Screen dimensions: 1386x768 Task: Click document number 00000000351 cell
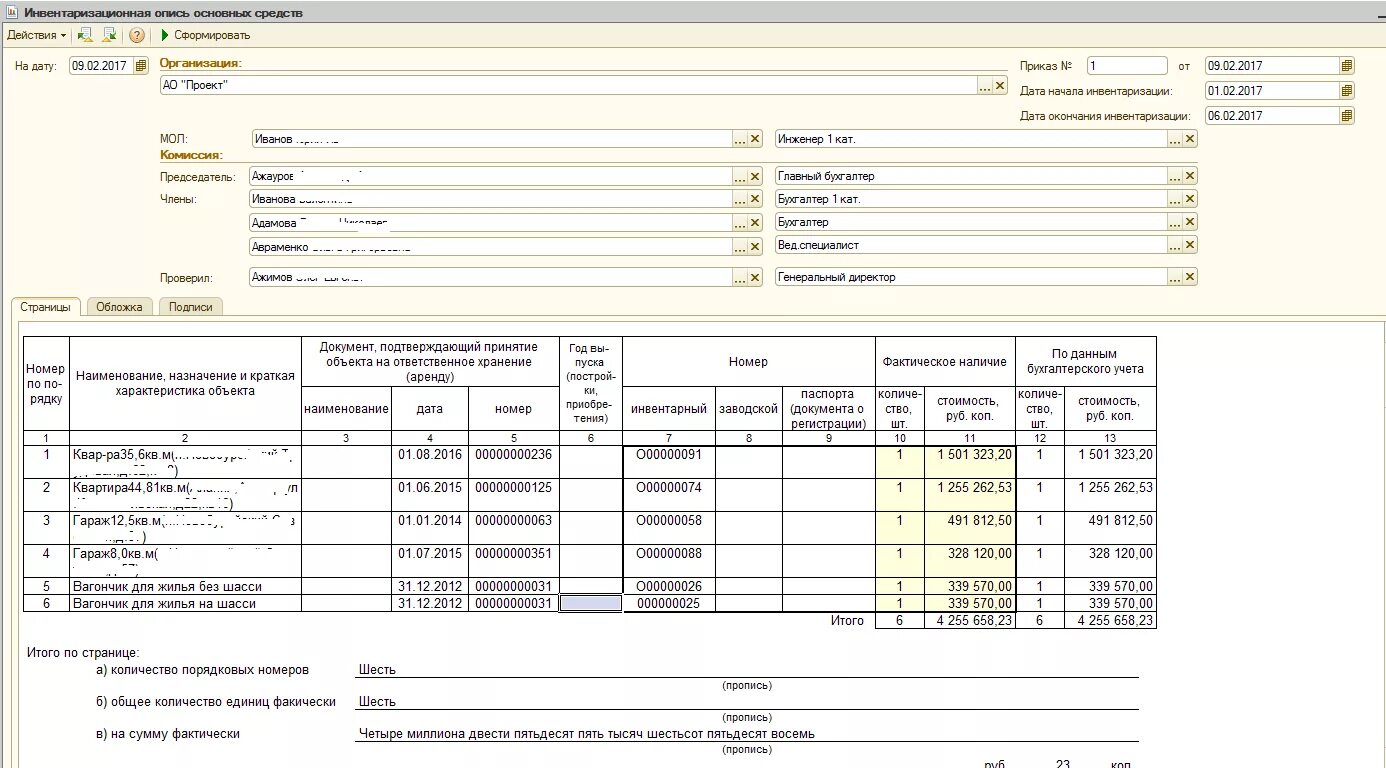pyautogui.click(x=514, y=561)
